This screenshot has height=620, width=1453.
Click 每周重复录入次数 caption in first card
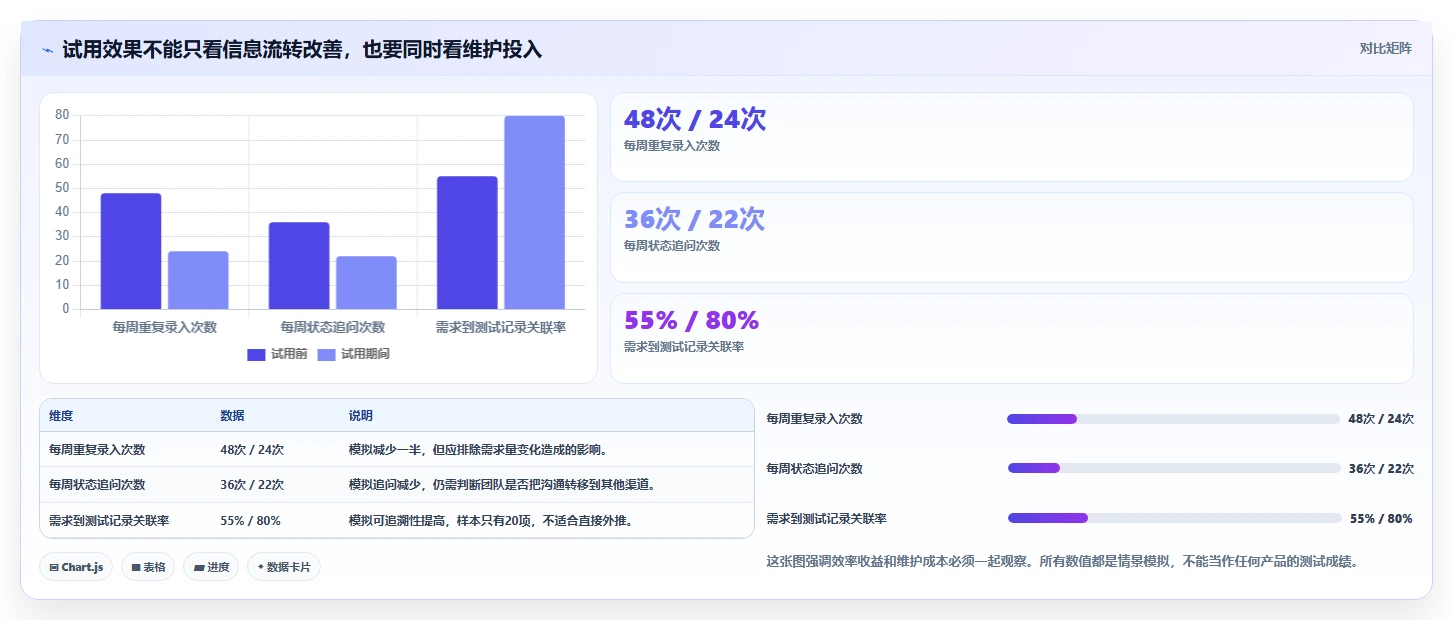point(672,145)
